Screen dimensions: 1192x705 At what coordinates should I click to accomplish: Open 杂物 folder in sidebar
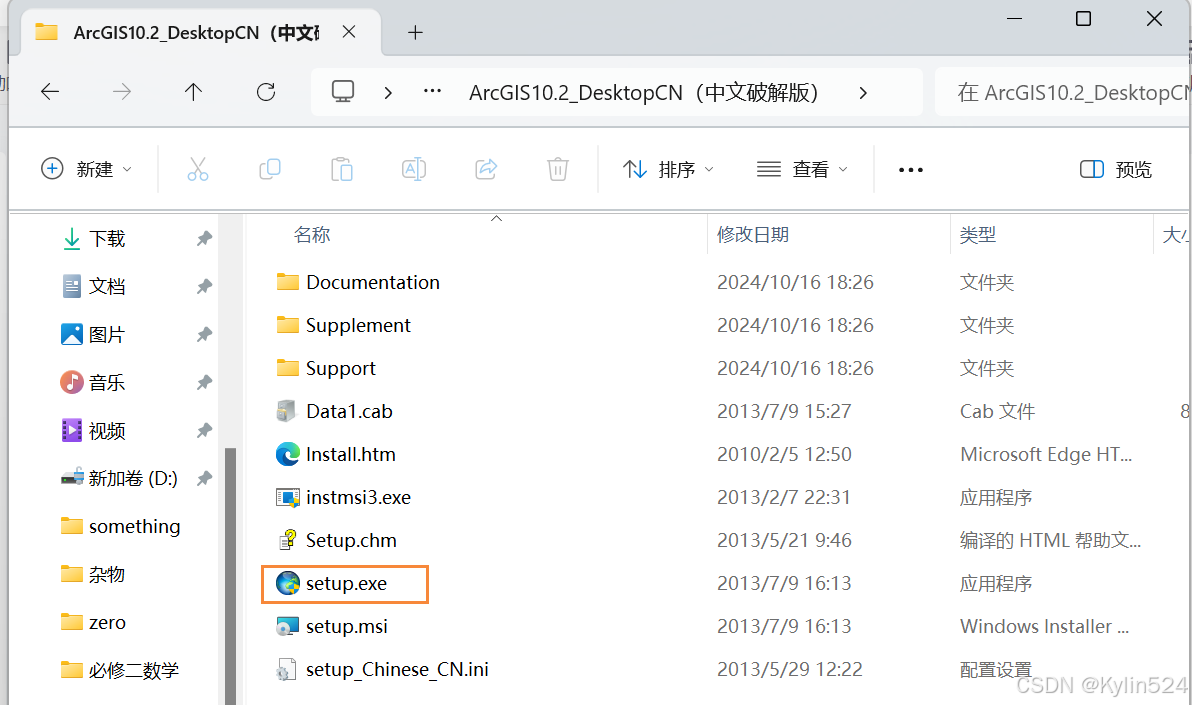(x=94, y=574)
